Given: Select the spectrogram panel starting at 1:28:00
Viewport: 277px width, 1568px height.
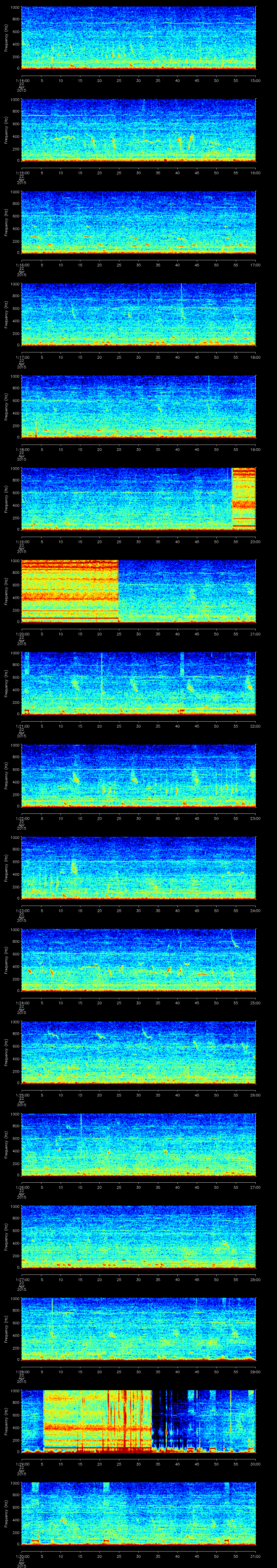Looking at the screenshot, I should pos(138,1329).
